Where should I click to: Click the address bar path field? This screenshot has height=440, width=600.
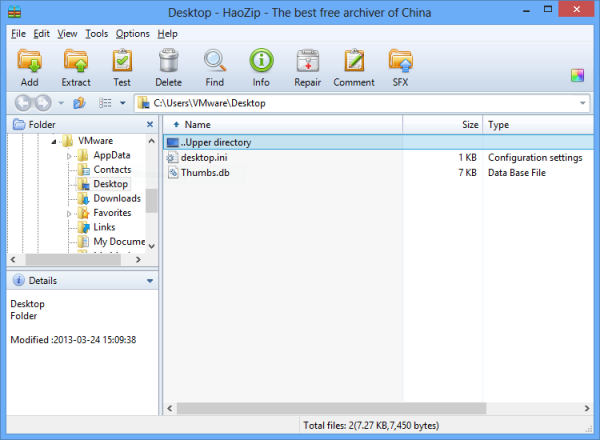[x=362, y=103]
